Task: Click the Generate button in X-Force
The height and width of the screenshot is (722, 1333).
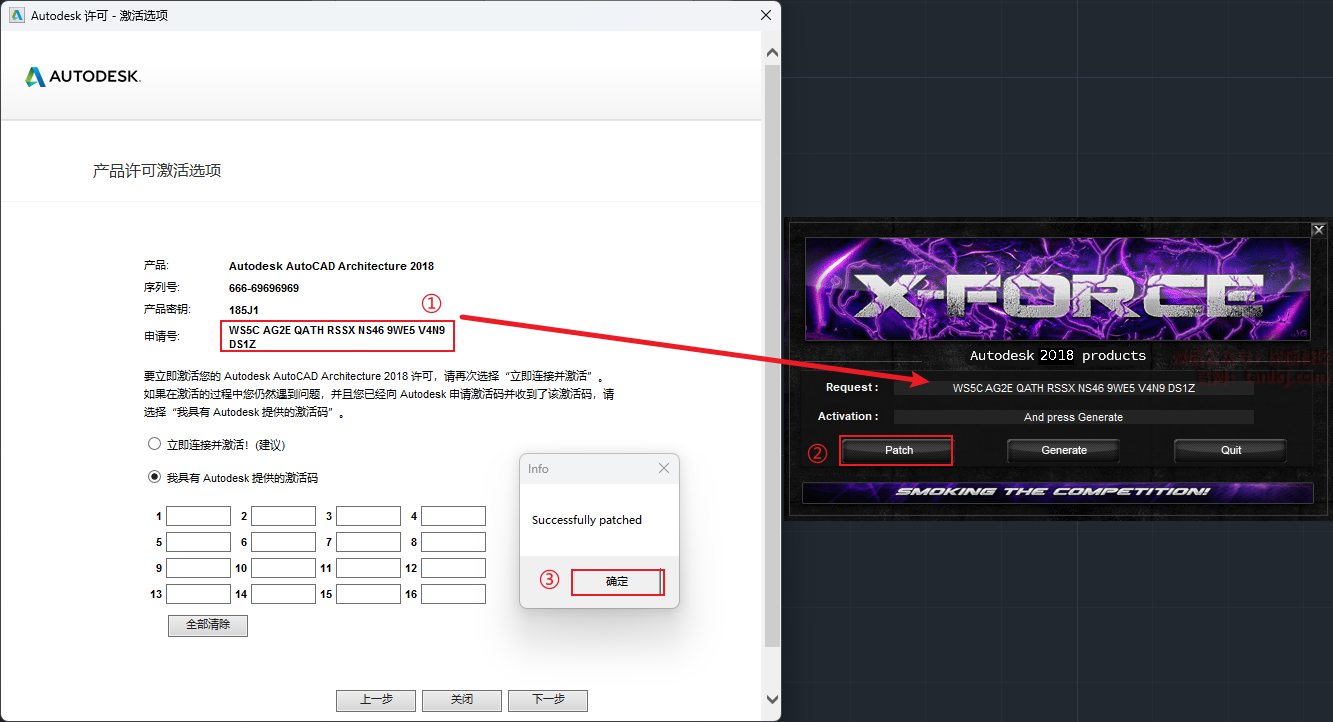Action: point(1064,450)
